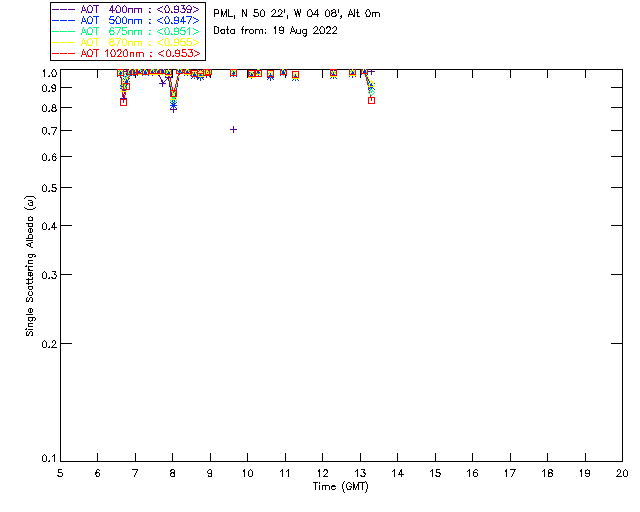Click the red square marker near 0.83 at 6.7 hours
Image resolution: width=640 pixels, height=512 pixels.
124,102
